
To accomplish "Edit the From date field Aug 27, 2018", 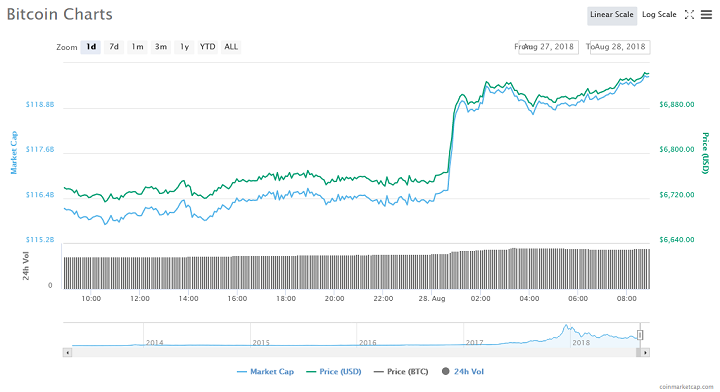I will coord(548,47).
